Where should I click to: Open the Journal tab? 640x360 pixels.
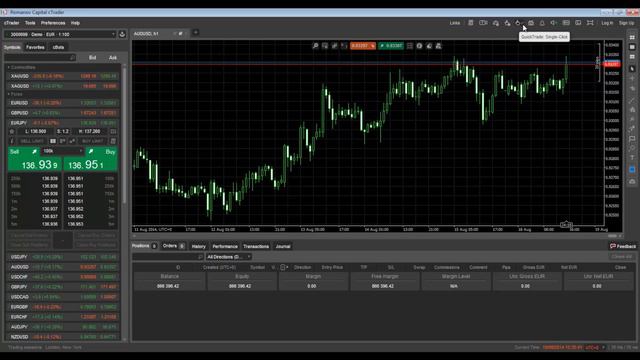[x=283, y=247]
